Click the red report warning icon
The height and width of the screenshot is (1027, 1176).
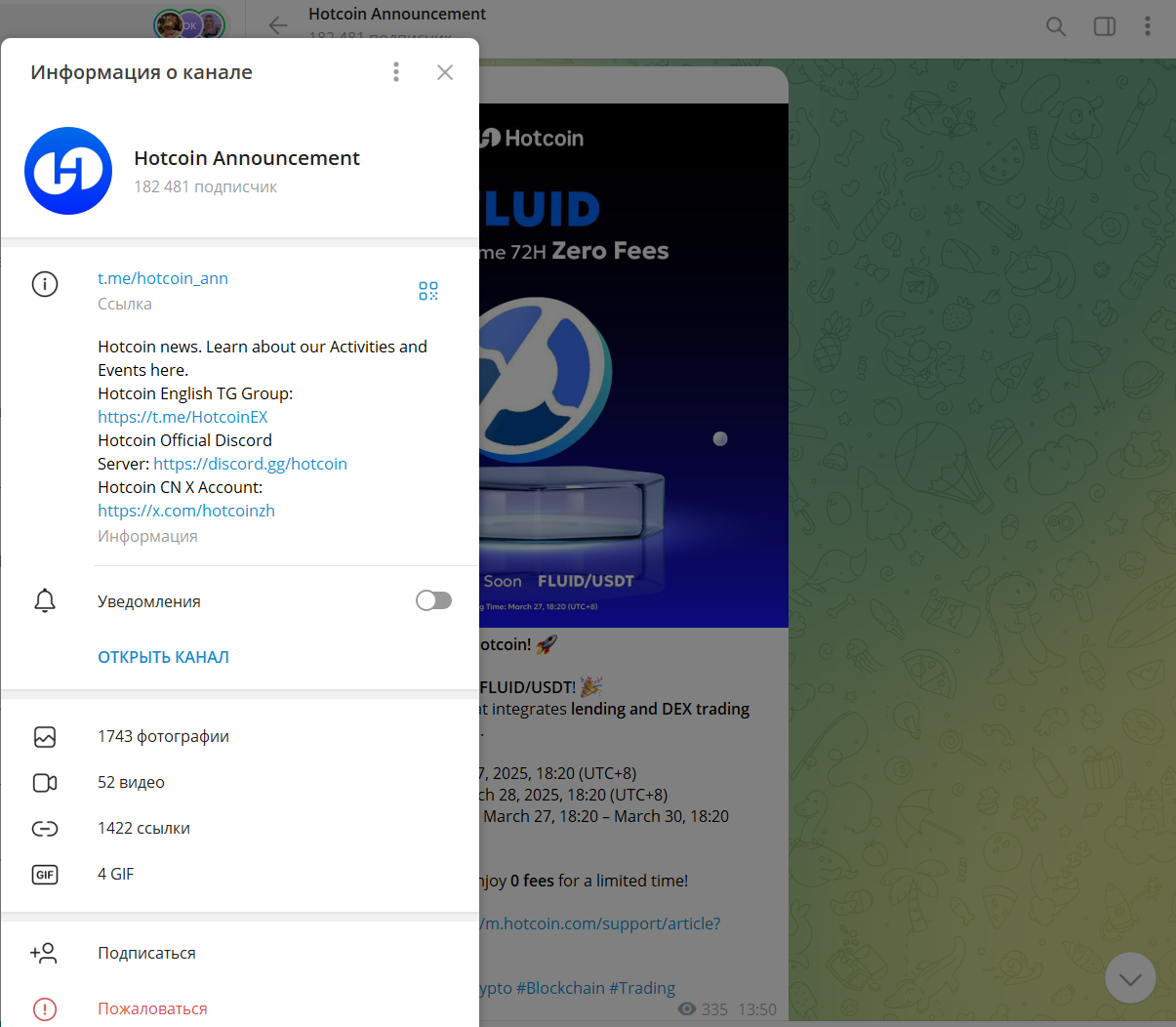[x=45, y=1008]
